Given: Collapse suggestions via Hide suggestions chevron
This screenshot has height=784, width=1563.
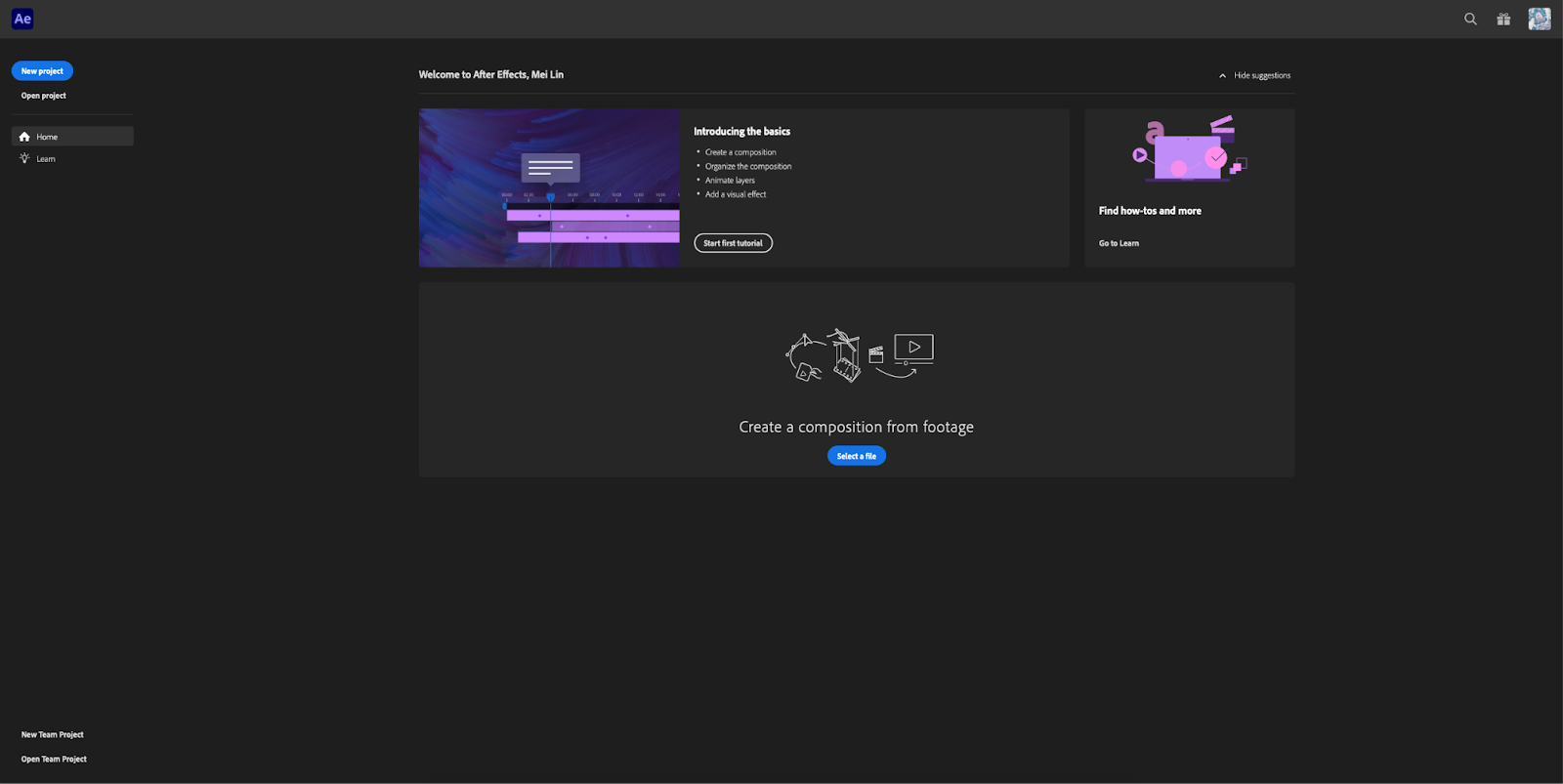Looking at the screenshot, I should click(x=1222, y=75).
